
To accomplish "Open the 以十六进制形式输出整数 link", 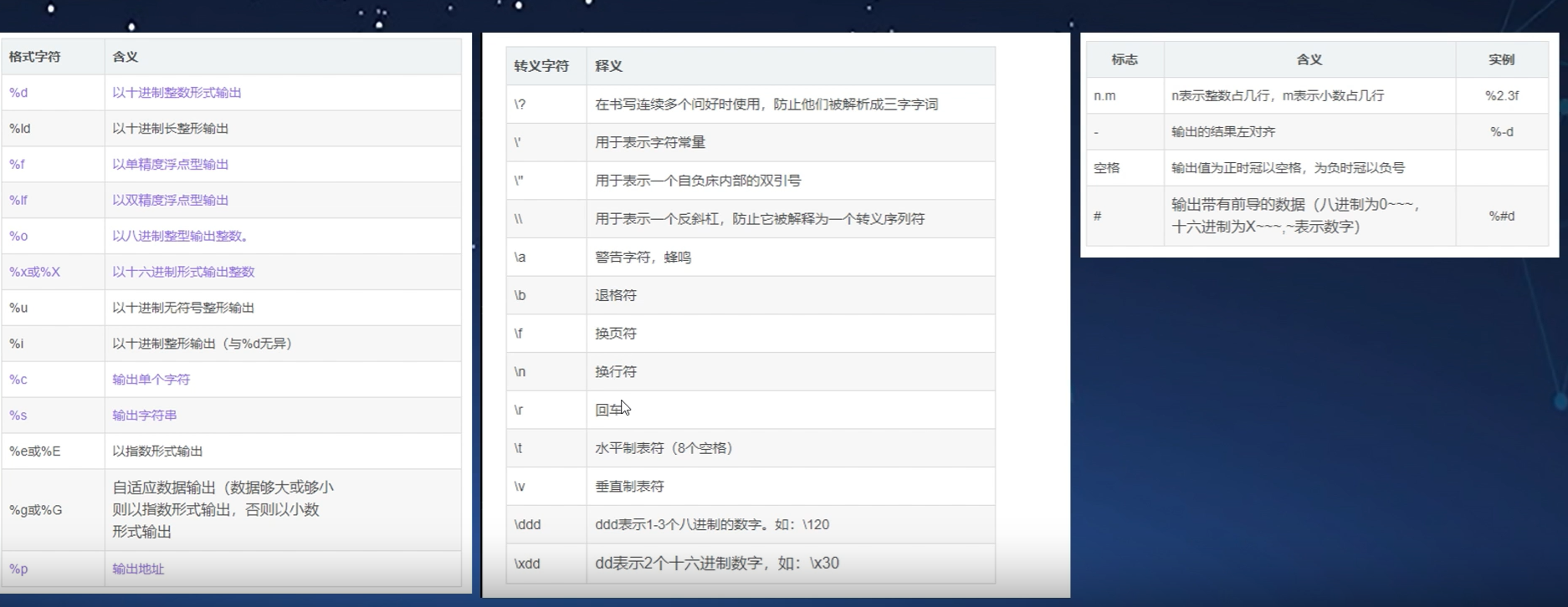I will point(183,273).
